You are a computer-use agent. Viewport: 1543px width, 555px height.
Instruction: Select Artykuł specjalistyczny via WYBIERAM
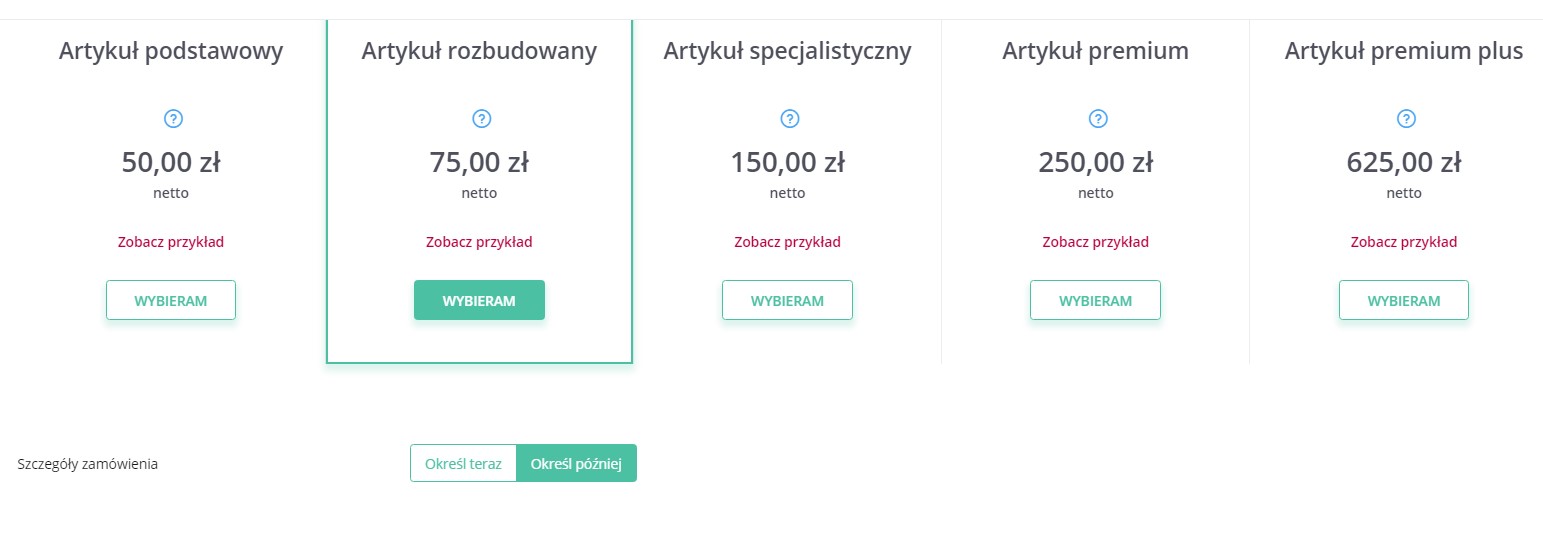pos(787,300)
